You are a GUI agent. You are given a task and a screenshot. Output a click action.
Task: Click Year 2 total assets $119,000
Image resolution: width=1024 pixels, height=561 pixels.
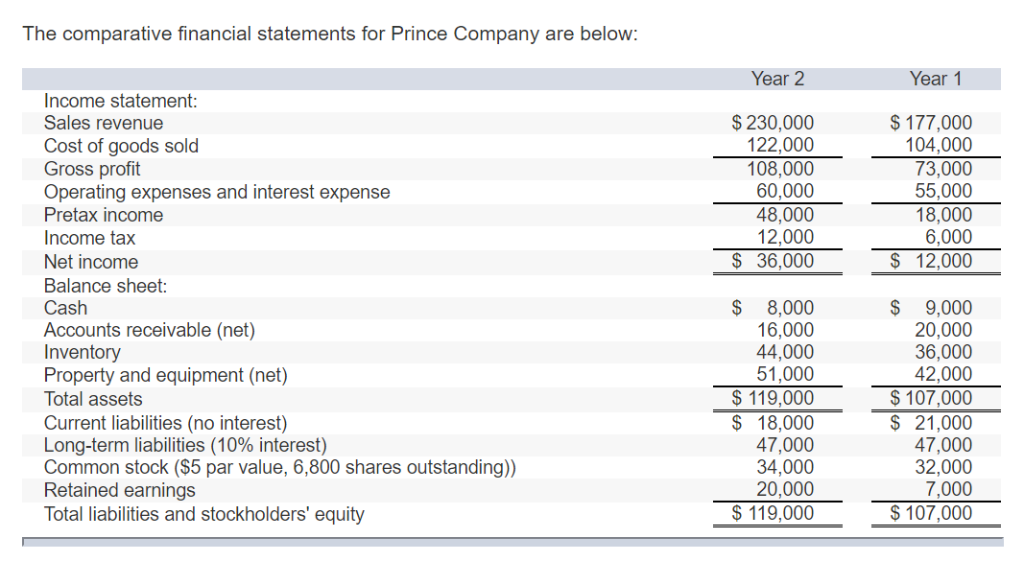pos(773,398)
